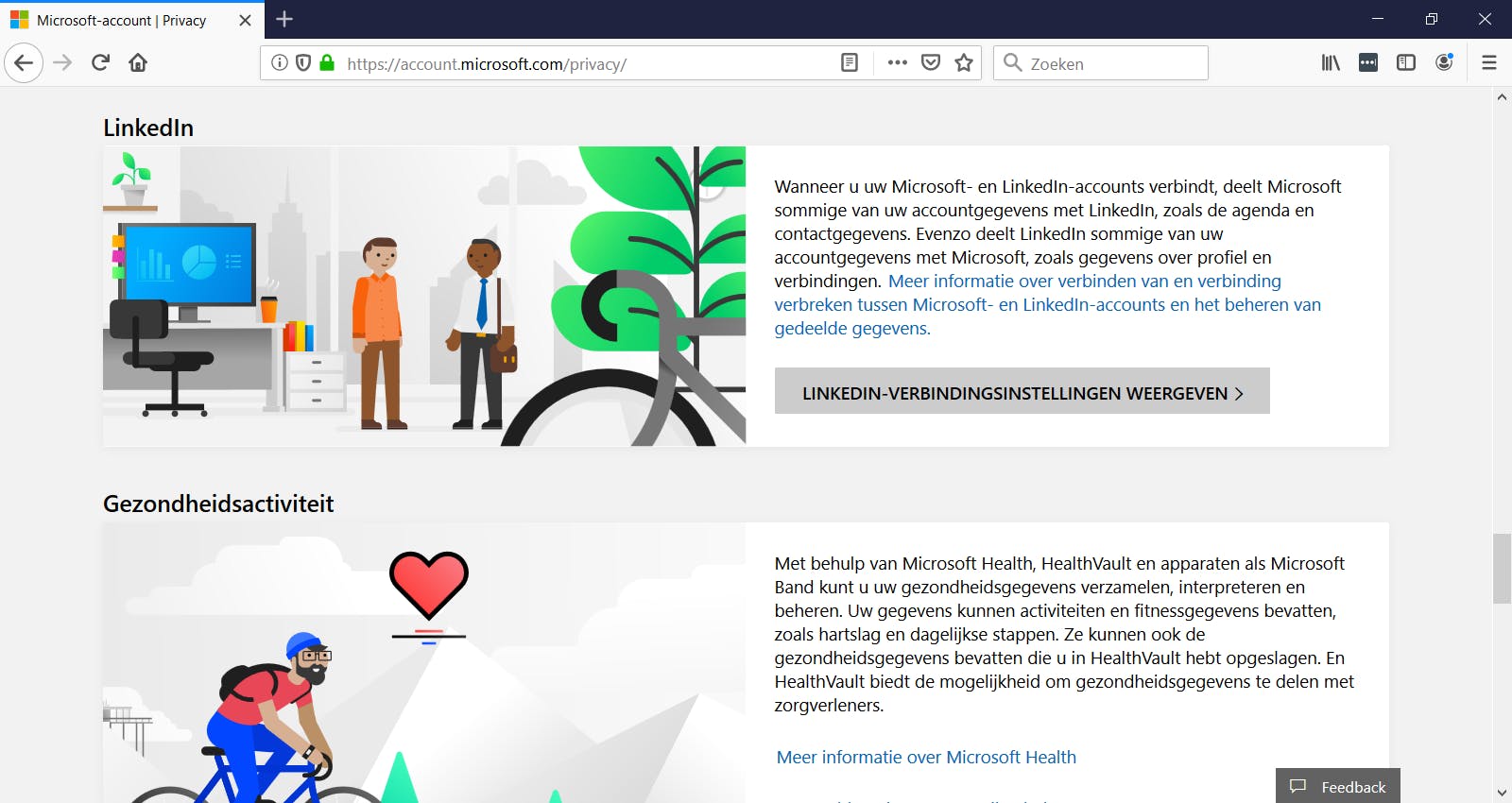Screen dimensions: 1512x803
Task: Show site information icon in address bar
Action: 280,63
